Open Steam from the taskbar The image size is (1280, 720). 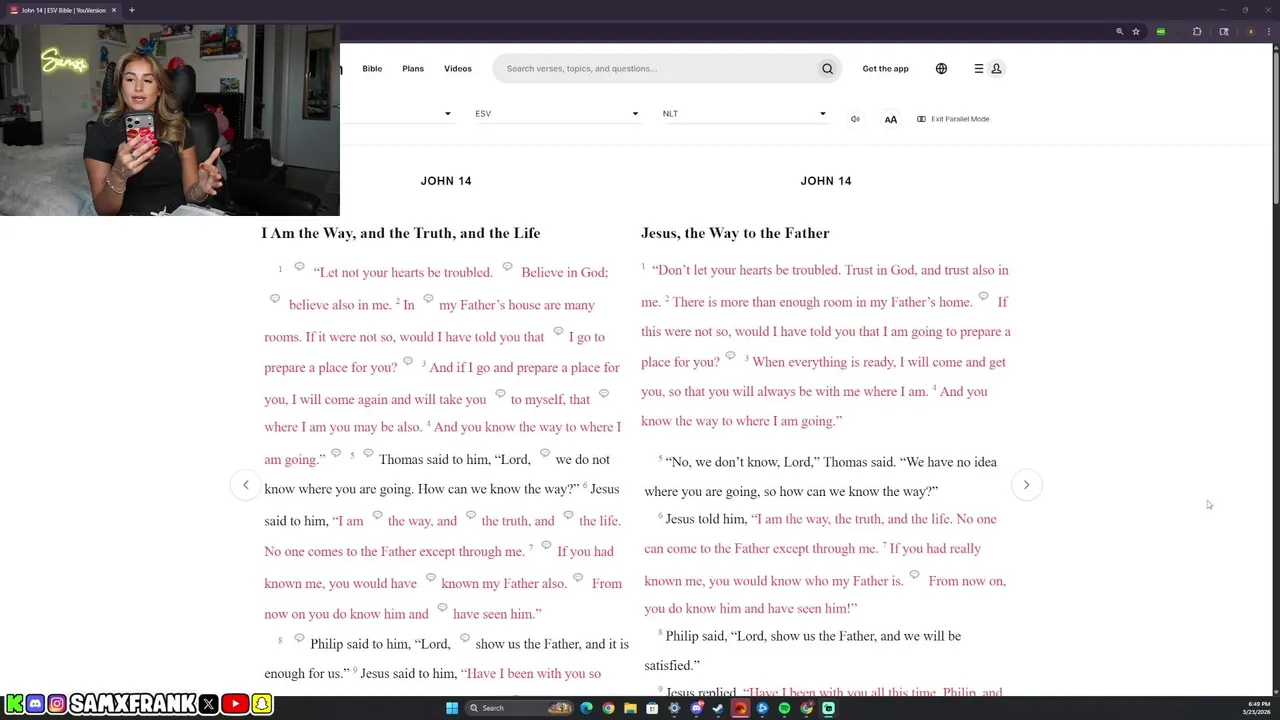click(718, 708)
